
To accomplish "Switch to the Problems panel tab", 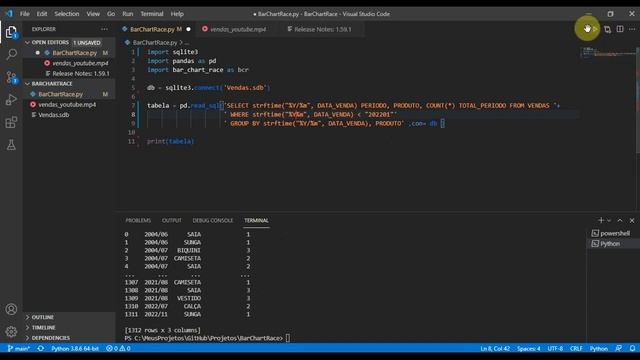I will point(138,220).
